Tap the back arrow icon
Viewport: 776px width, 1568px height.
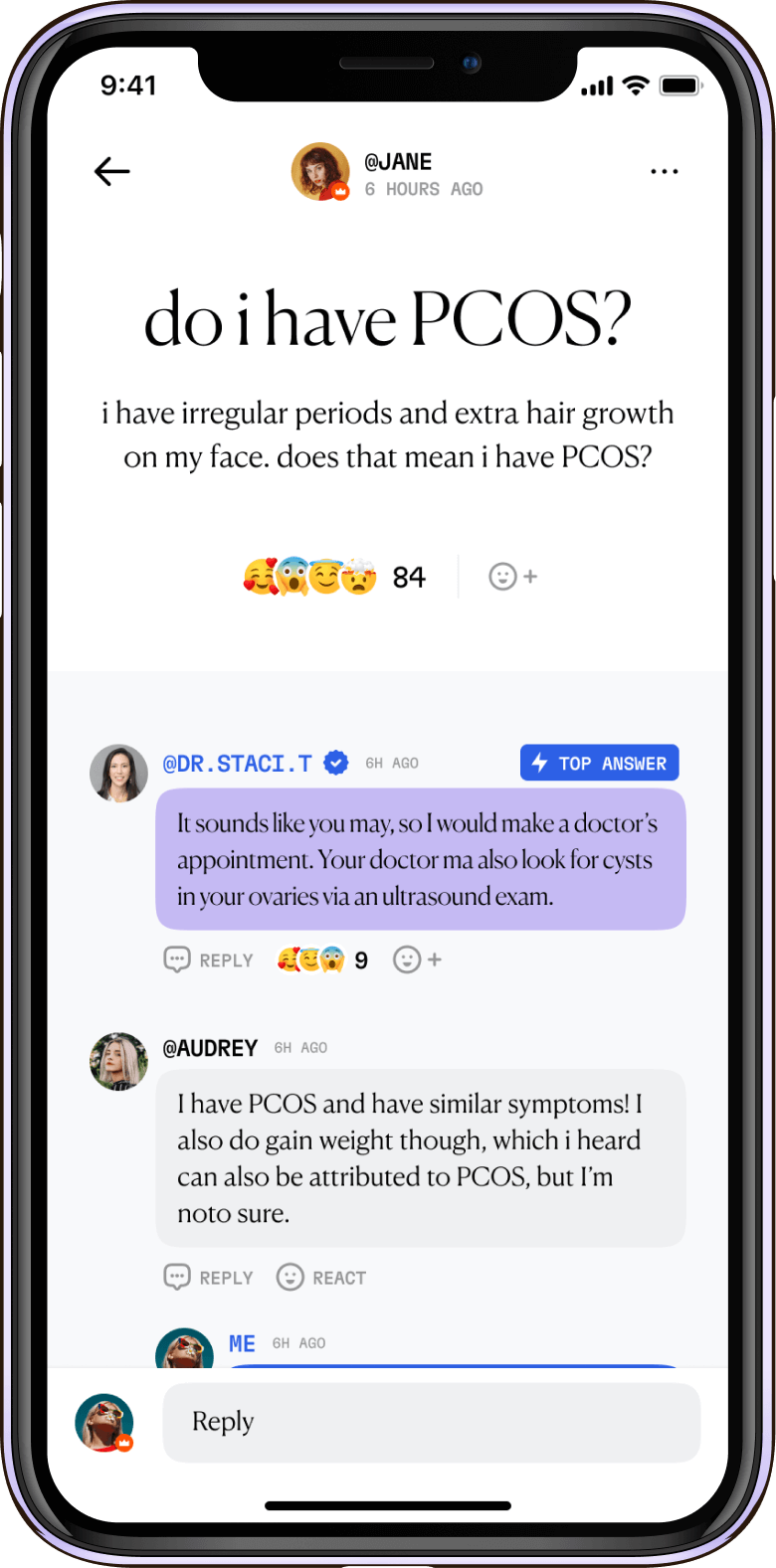[112, 171]
